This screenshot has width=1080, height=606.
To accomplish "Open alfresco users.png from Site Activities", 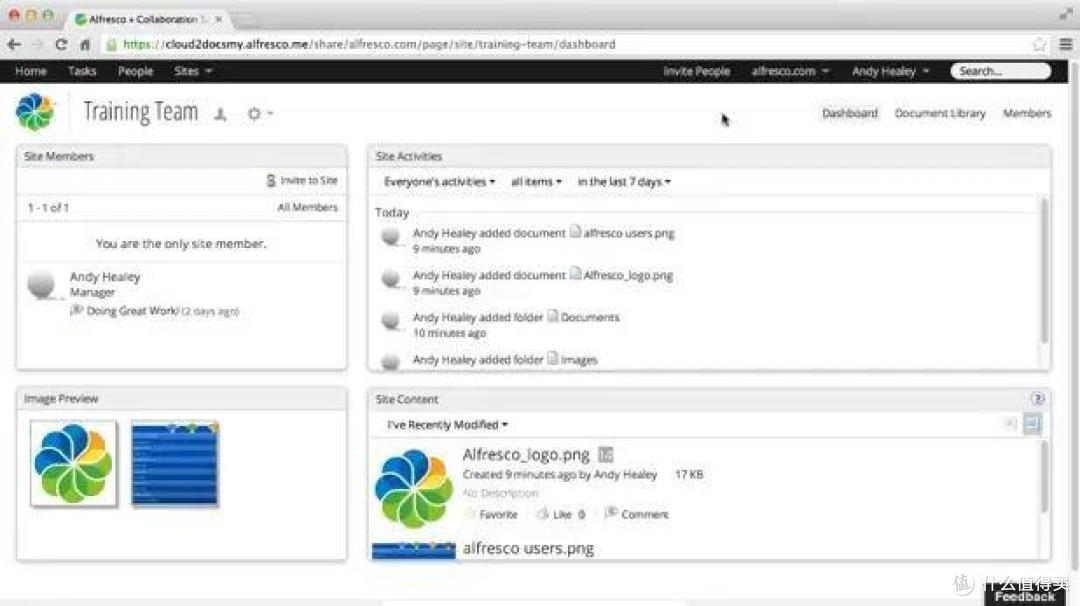I will (628, 233).
